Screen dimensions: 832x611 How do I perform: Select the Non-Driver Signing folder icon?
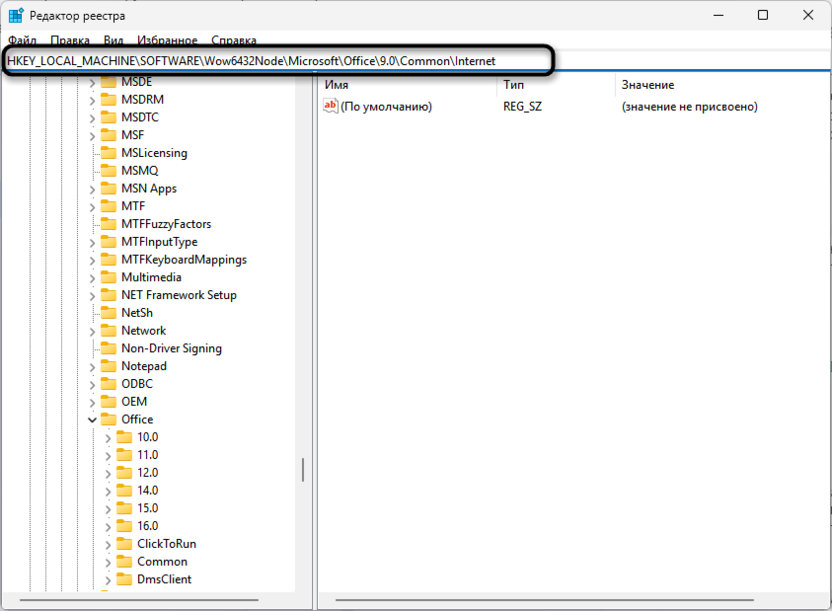108,348
